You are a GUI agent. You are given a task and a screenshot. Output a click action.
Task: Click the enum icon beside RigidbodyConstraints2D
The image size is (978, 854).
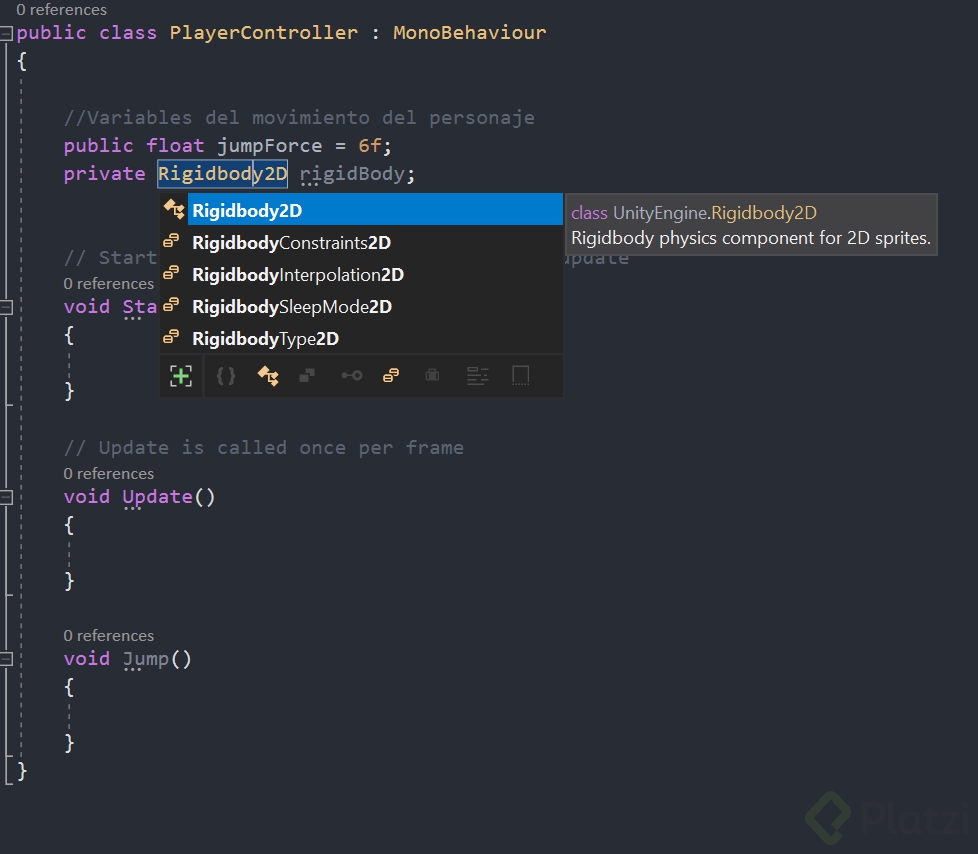[x=171, y=241]
